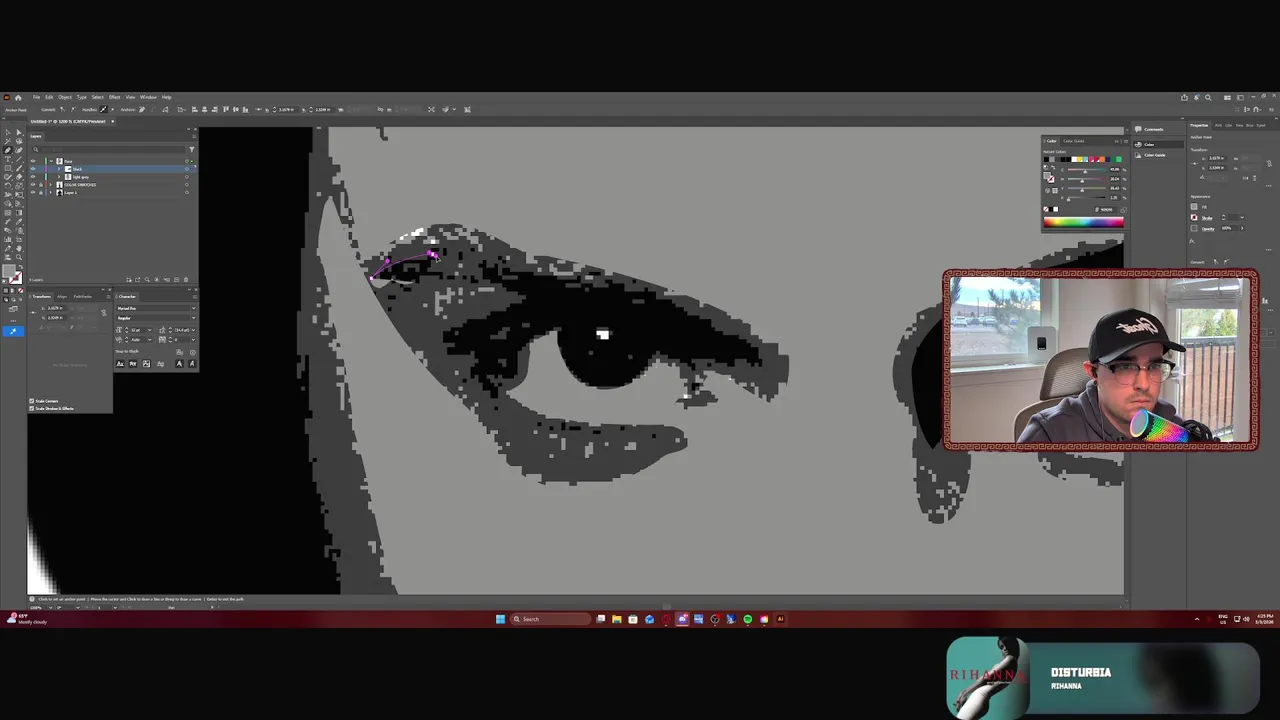
Task: Toggle the Scale Strokes & Effects checkbox
Action: [x=31, y=408]
